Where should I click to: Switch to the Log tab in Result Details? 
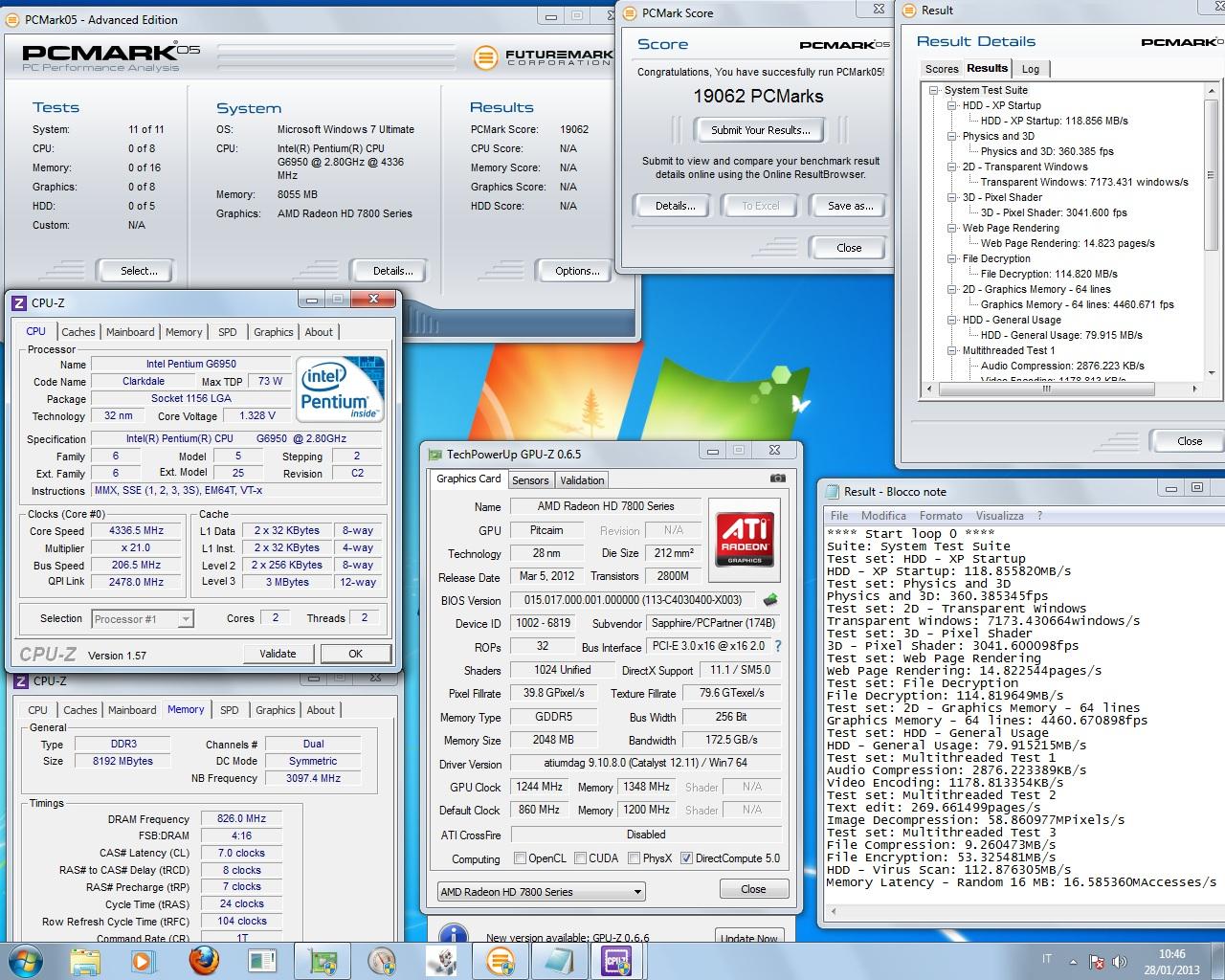(1031, 69)
